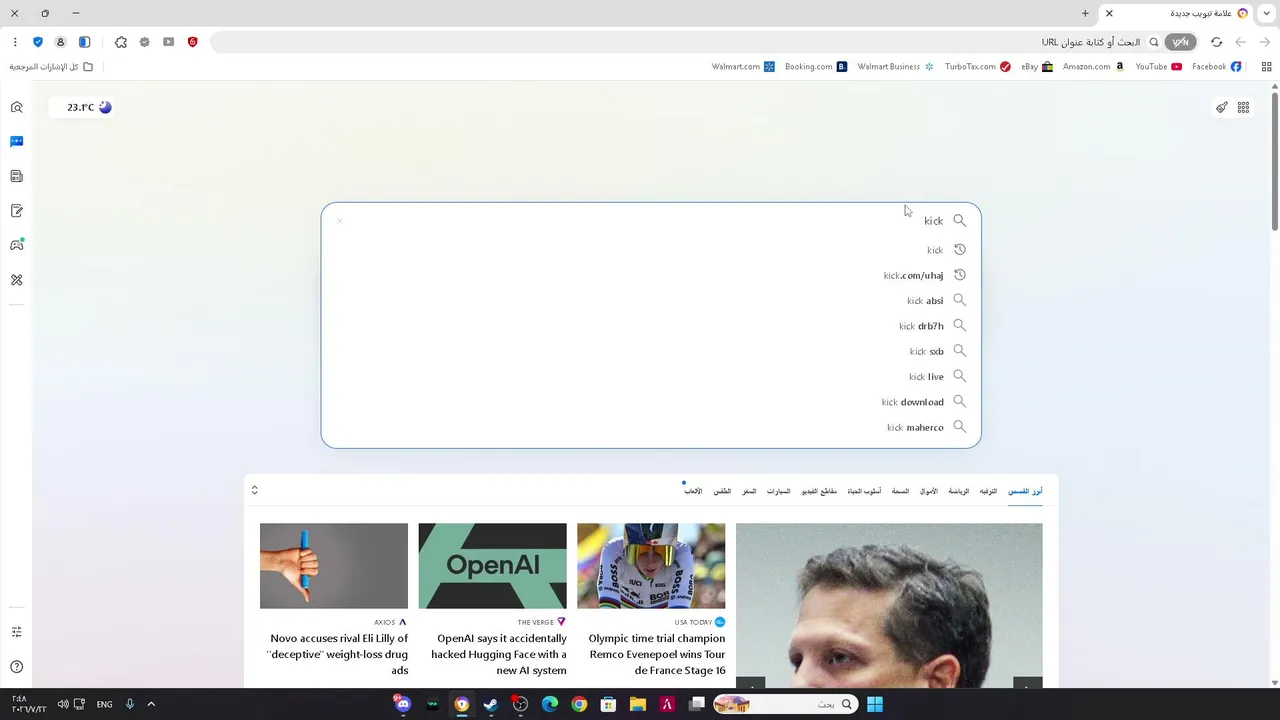Open Steam from the taskbar
This screenshot has height=720, width=1280.
[x=491, y=704]
